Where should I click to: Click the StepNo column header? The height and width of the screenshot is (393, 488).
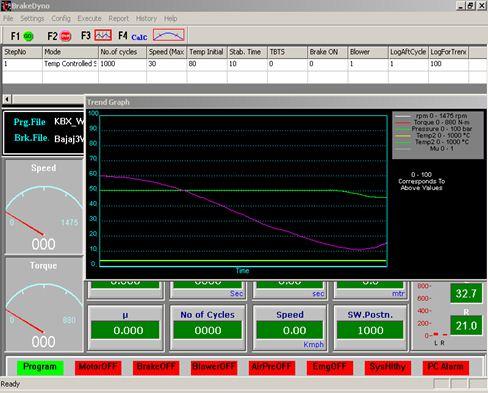click(22, 52)
